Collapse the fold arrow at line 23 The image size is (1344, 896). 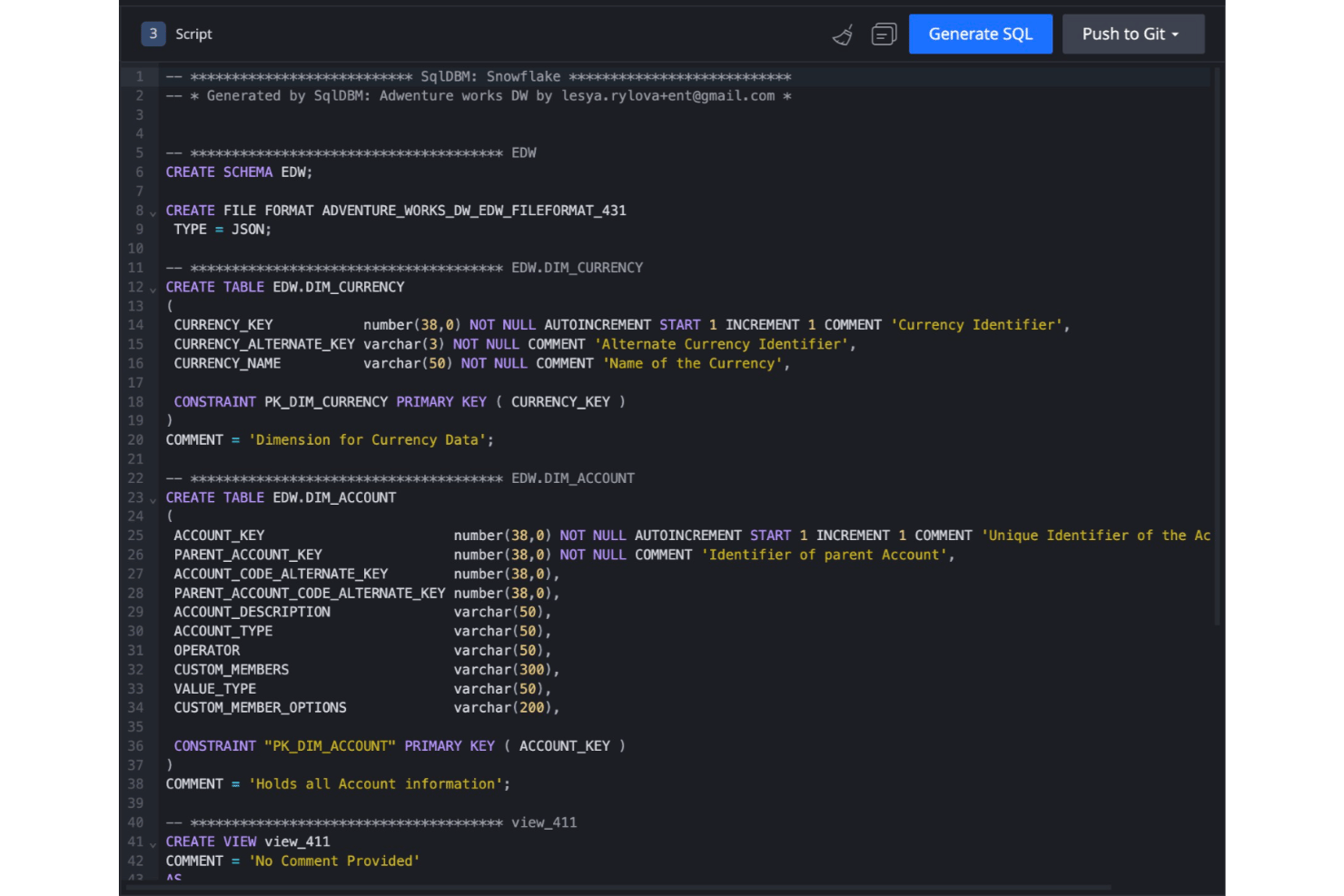click(x=153, y=500)
